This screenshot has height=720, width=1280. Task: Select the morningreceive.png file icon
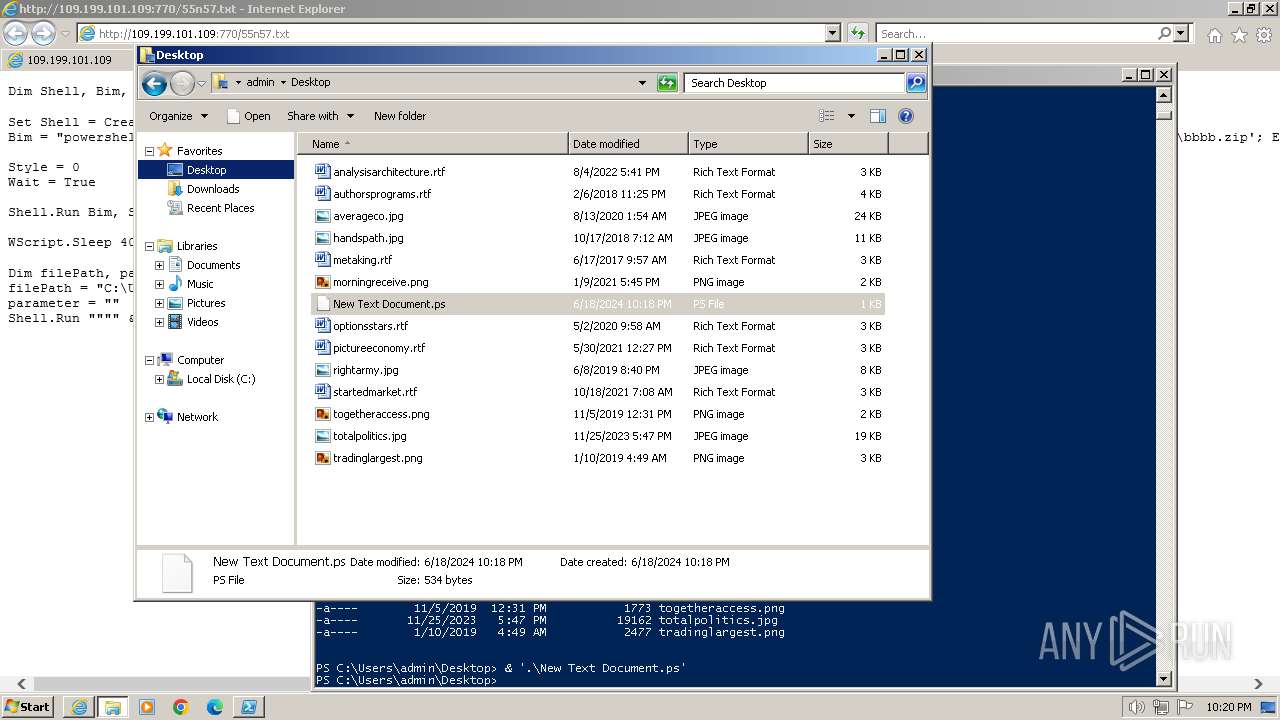tap(322, 282)
